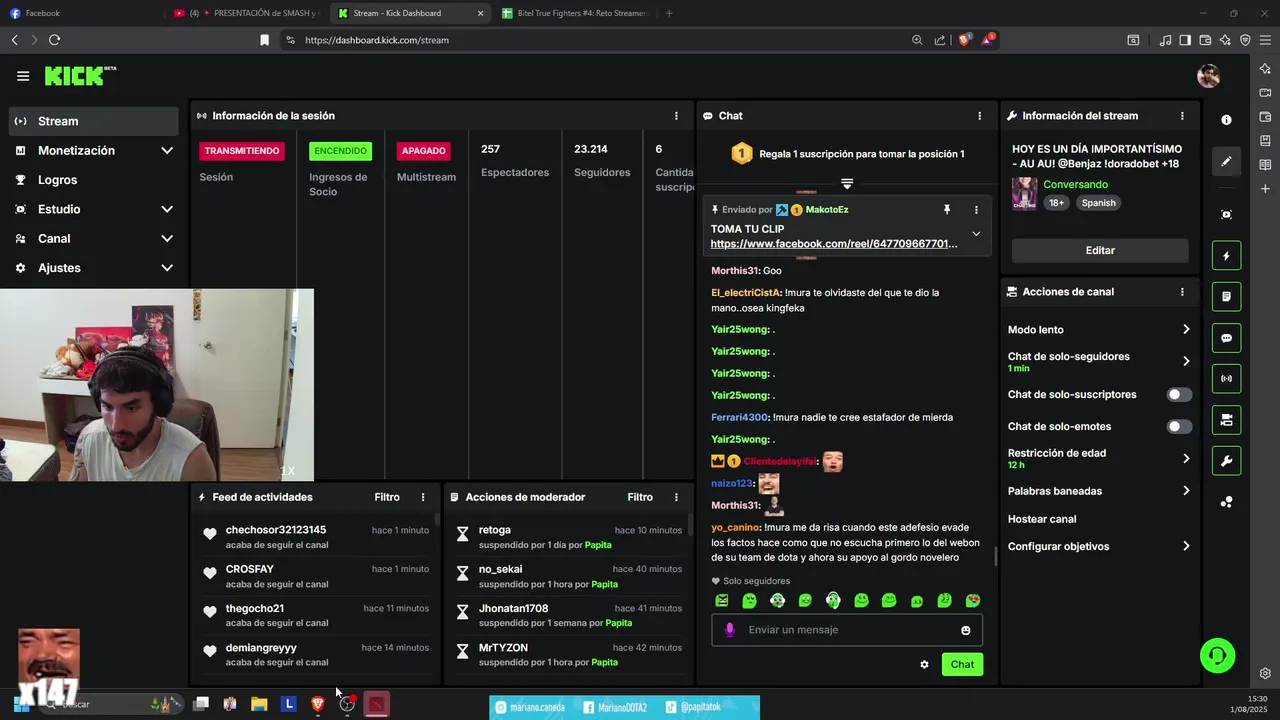The width and height of the screenshot is (1280, 720).
Task: Click the green headset support button
Action: 1217,655
